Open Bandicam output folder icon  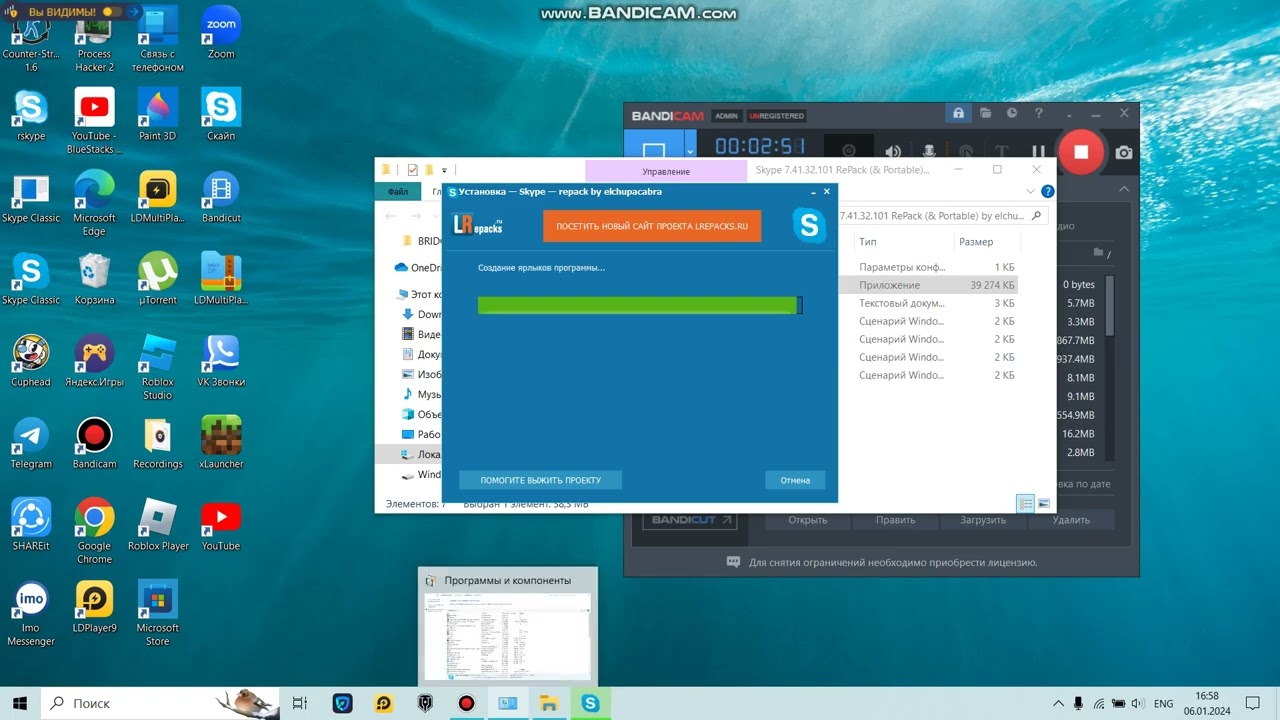click(985, 114)
